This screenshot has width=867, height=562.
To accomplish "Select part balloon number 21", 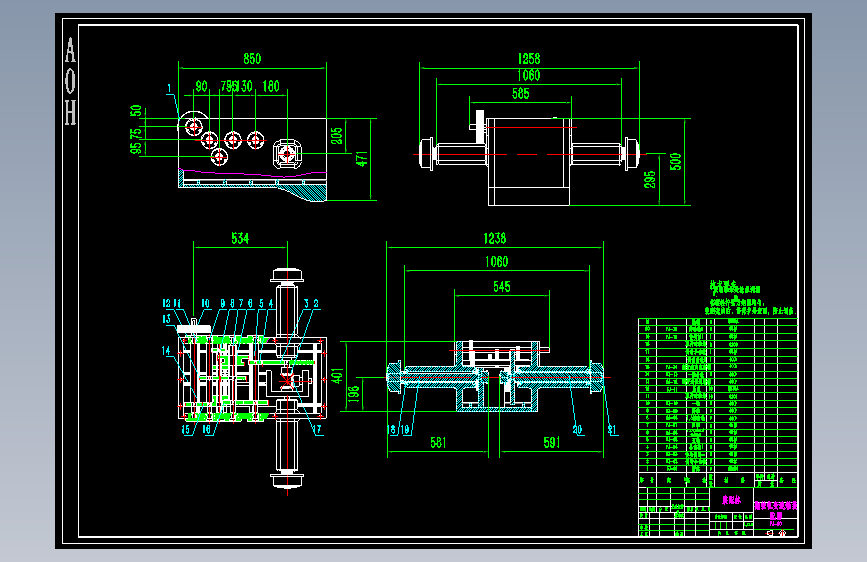I will pyautogui.click(x=612, y=429).
